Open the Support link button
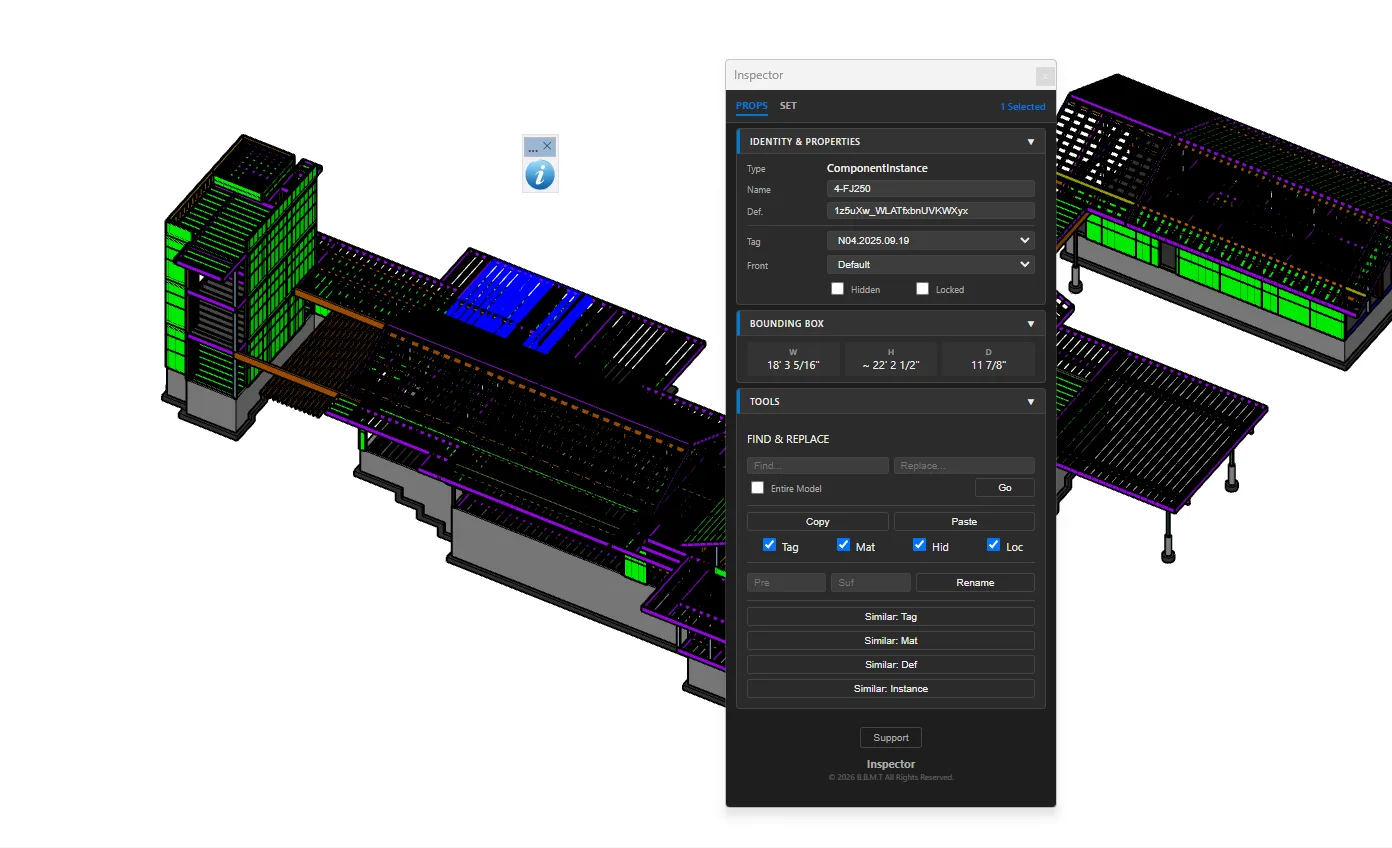 pyautogui.click(x=890, y=738)
